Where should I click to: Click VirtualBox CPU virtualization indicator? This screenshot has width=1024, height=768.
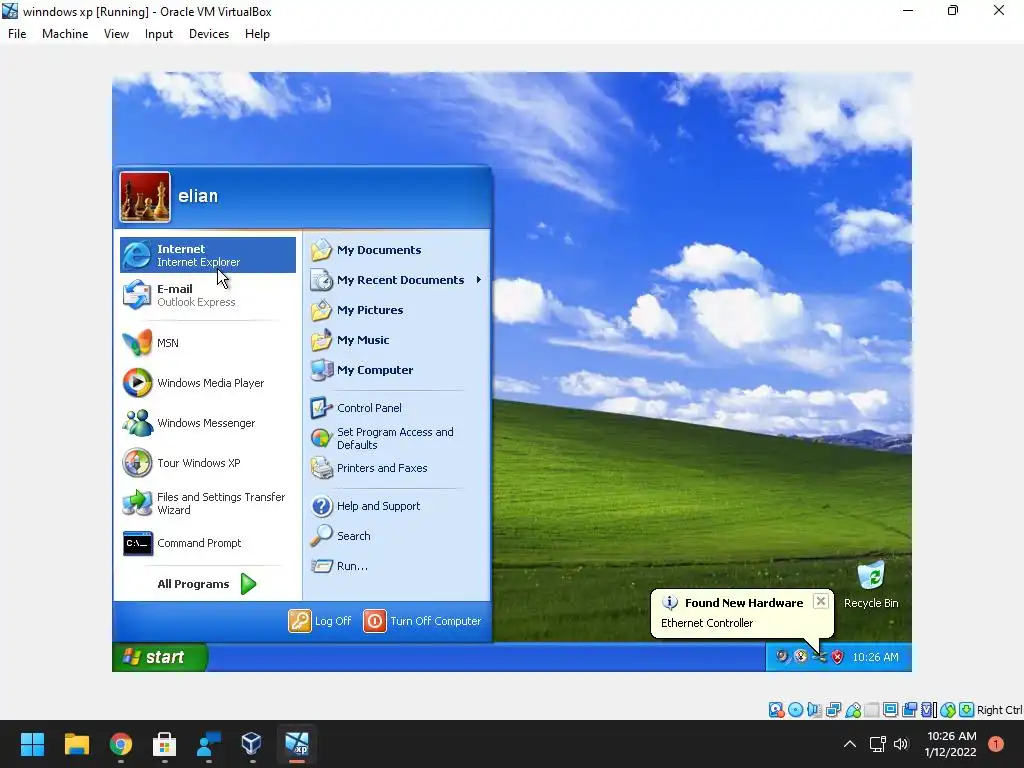tap(929, 710)
